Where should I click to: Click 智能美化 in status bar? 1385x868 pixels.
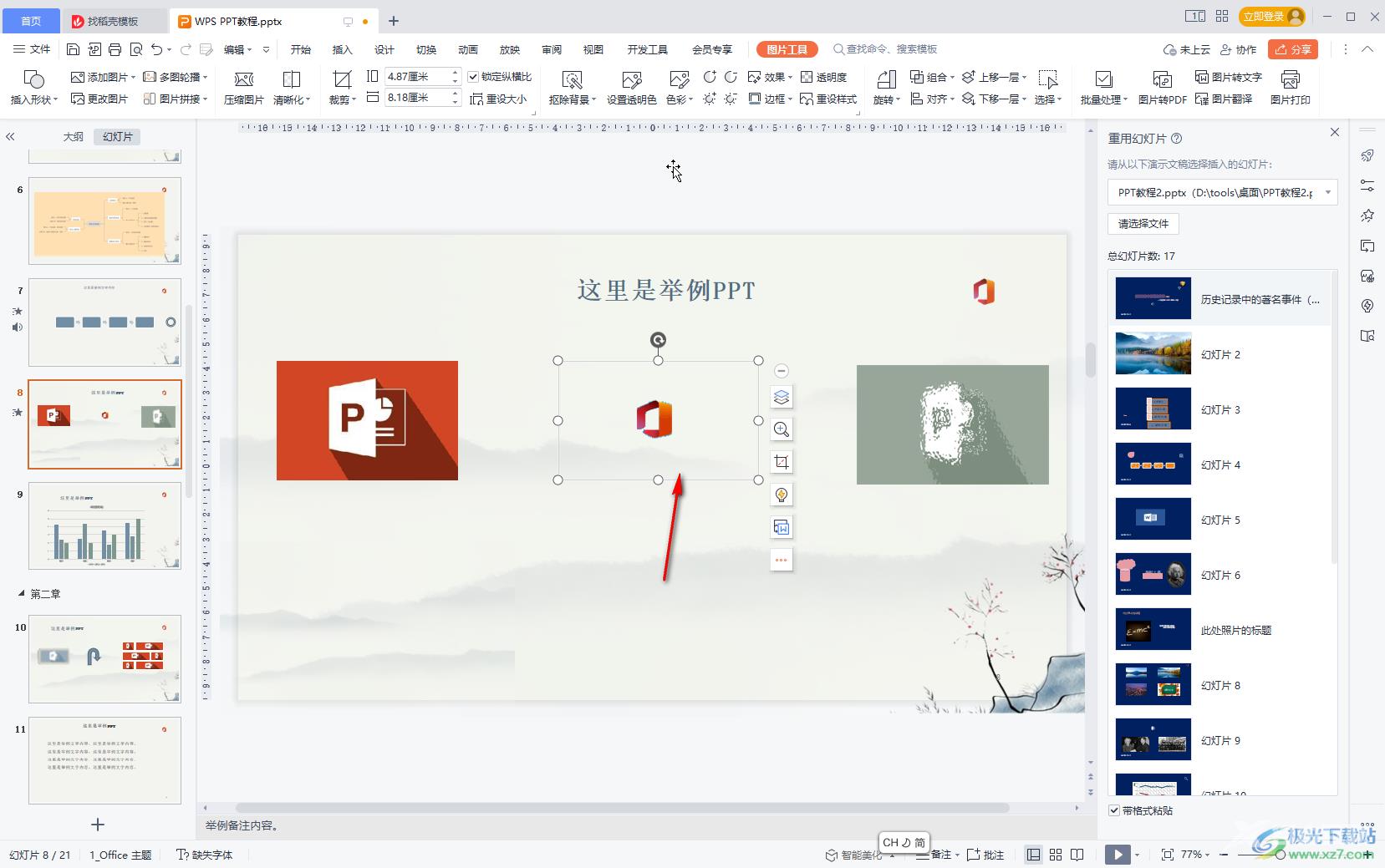pos(854,855)
